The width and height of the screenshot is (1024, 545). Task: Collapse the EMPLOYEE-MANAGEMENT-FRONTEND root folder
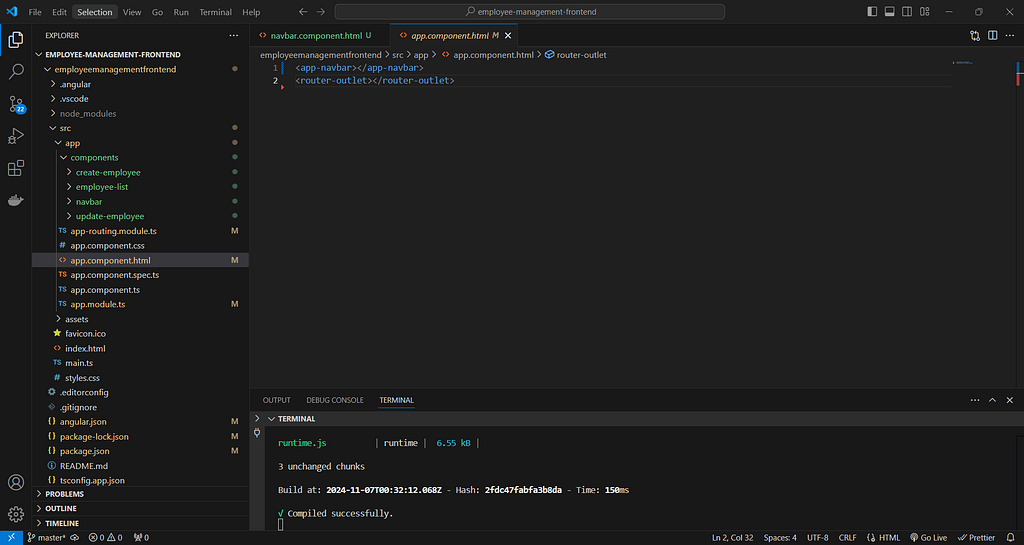point(140,55)
